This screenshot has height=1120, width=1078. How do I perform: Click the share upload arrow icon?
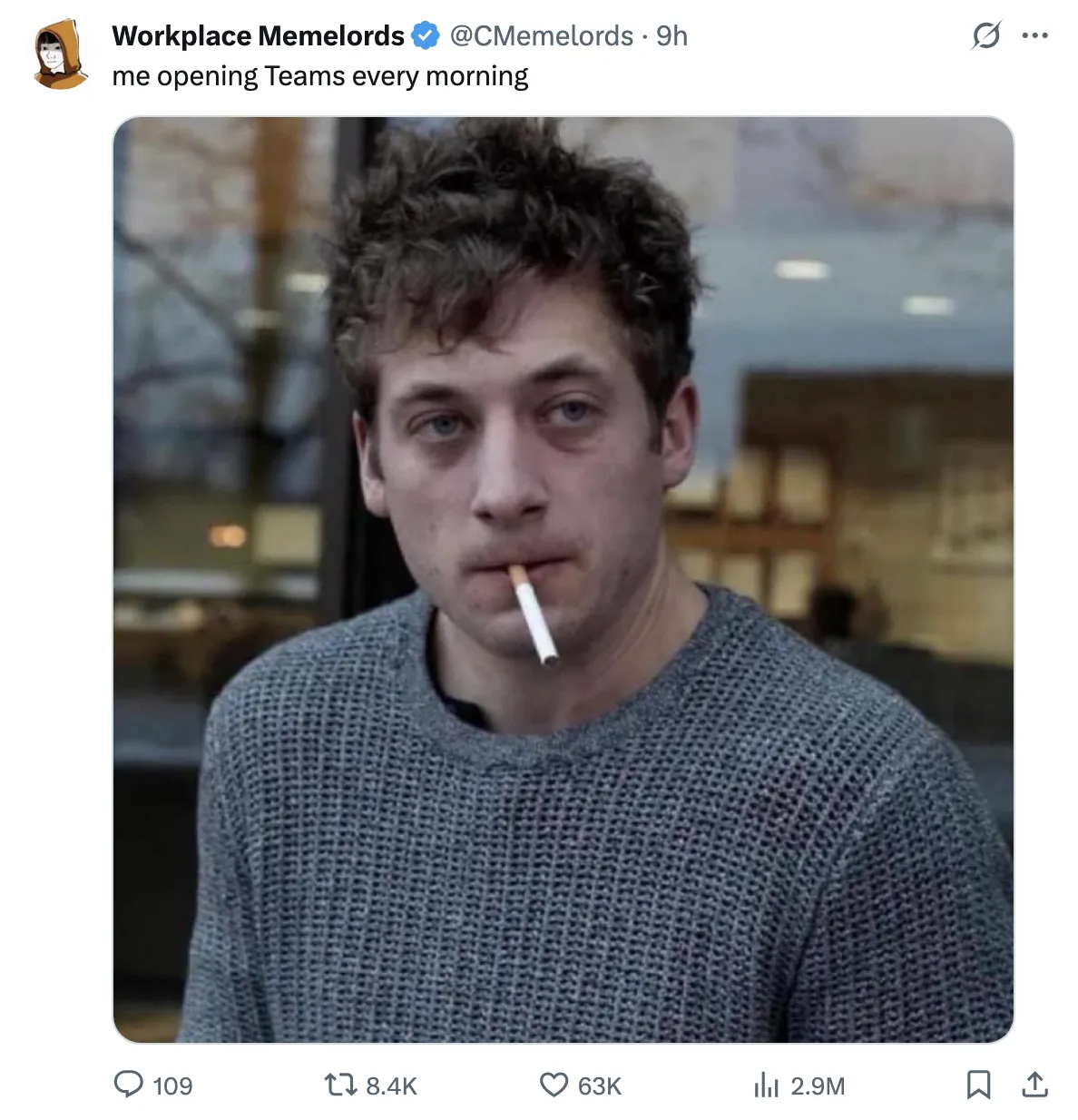tap(1034, 1085)
